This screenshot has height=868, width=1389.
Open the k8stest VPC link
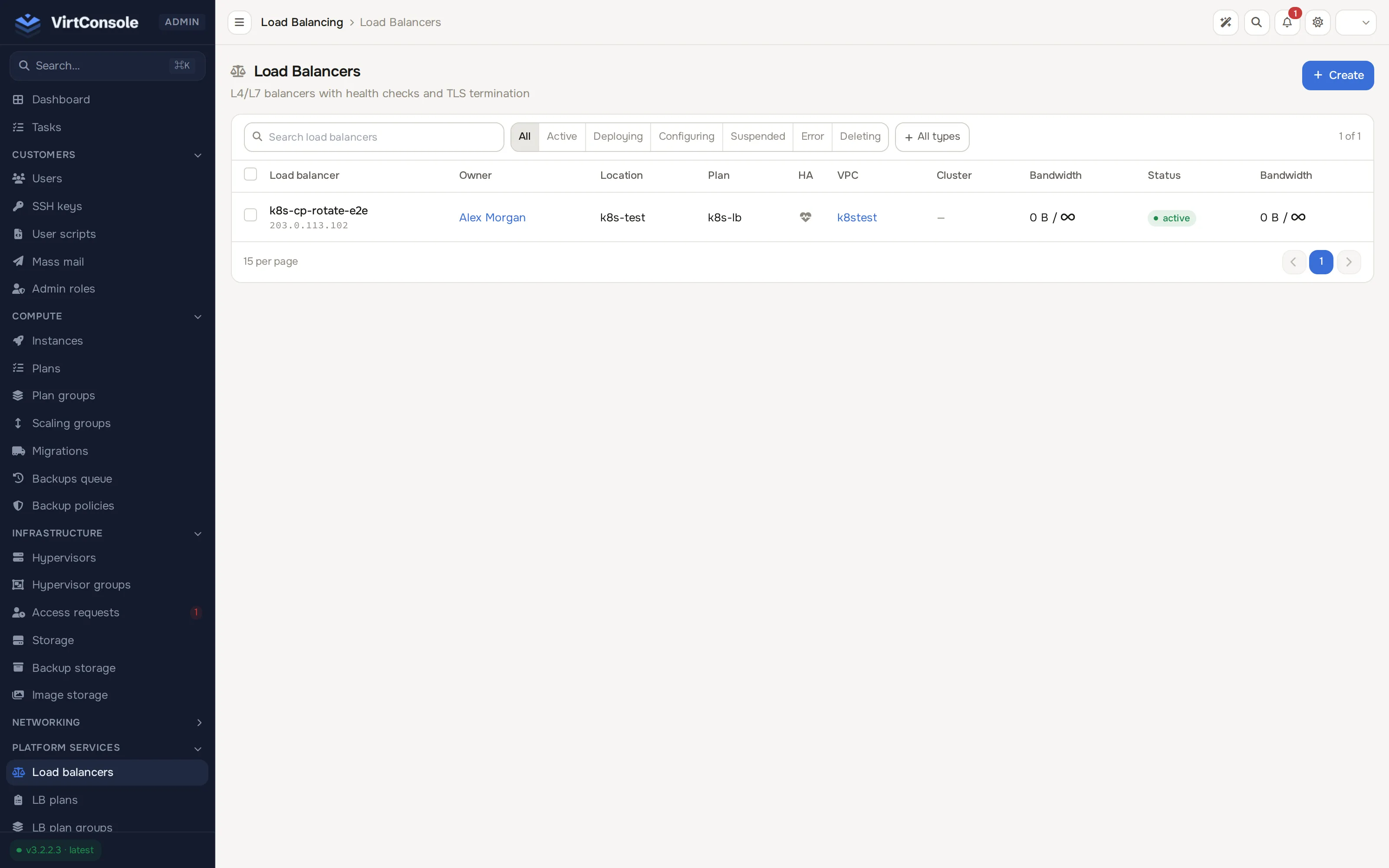tap(856, 217)
